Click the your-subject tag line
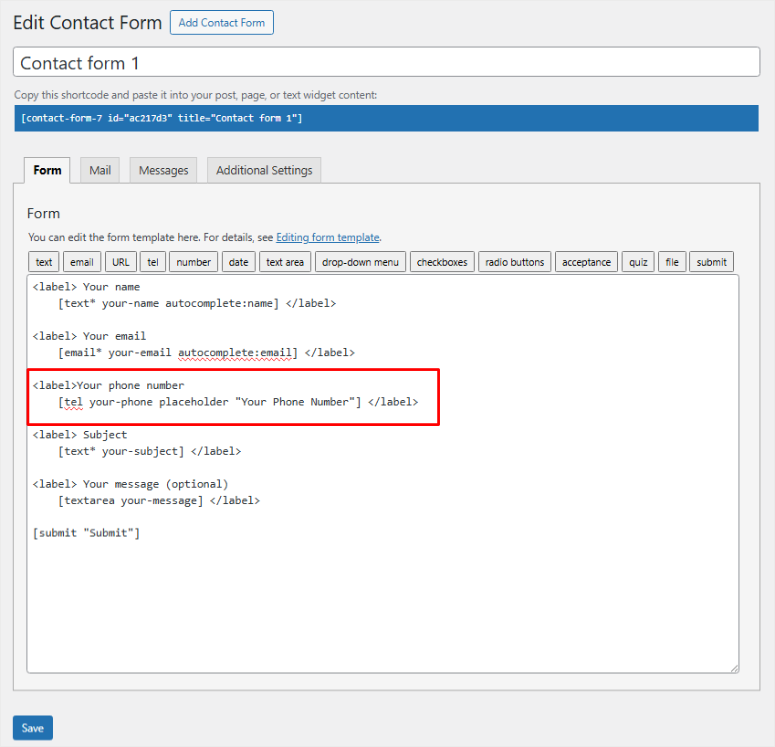Image resolution: width=775 pixels, height=747 pixels. click(x=149, y=451)
